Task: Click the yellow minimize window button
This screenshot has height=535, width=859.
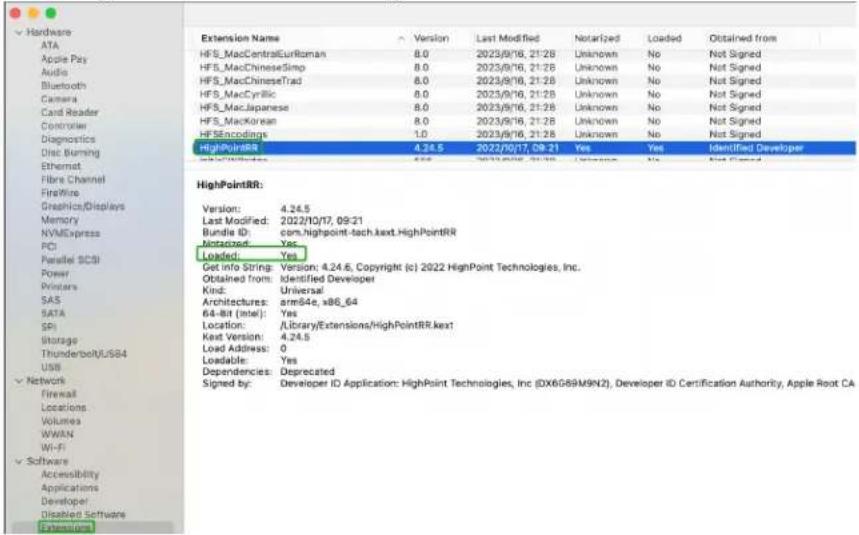Action: [x=33, y=13]
